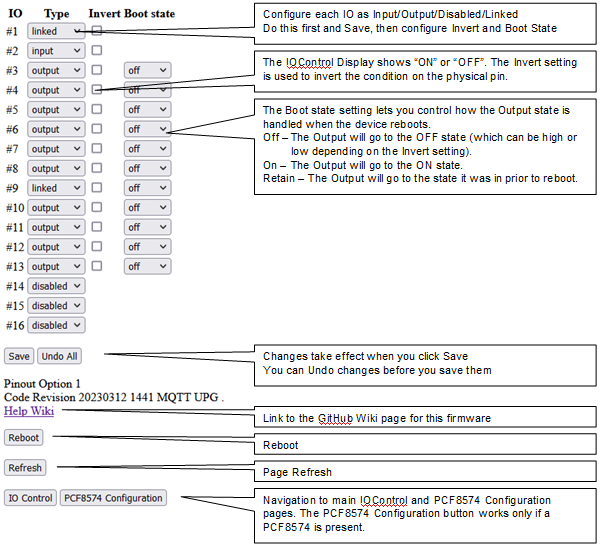Open the Boot state dropdown for IO #5
The image size is (607, 549).
147,110
